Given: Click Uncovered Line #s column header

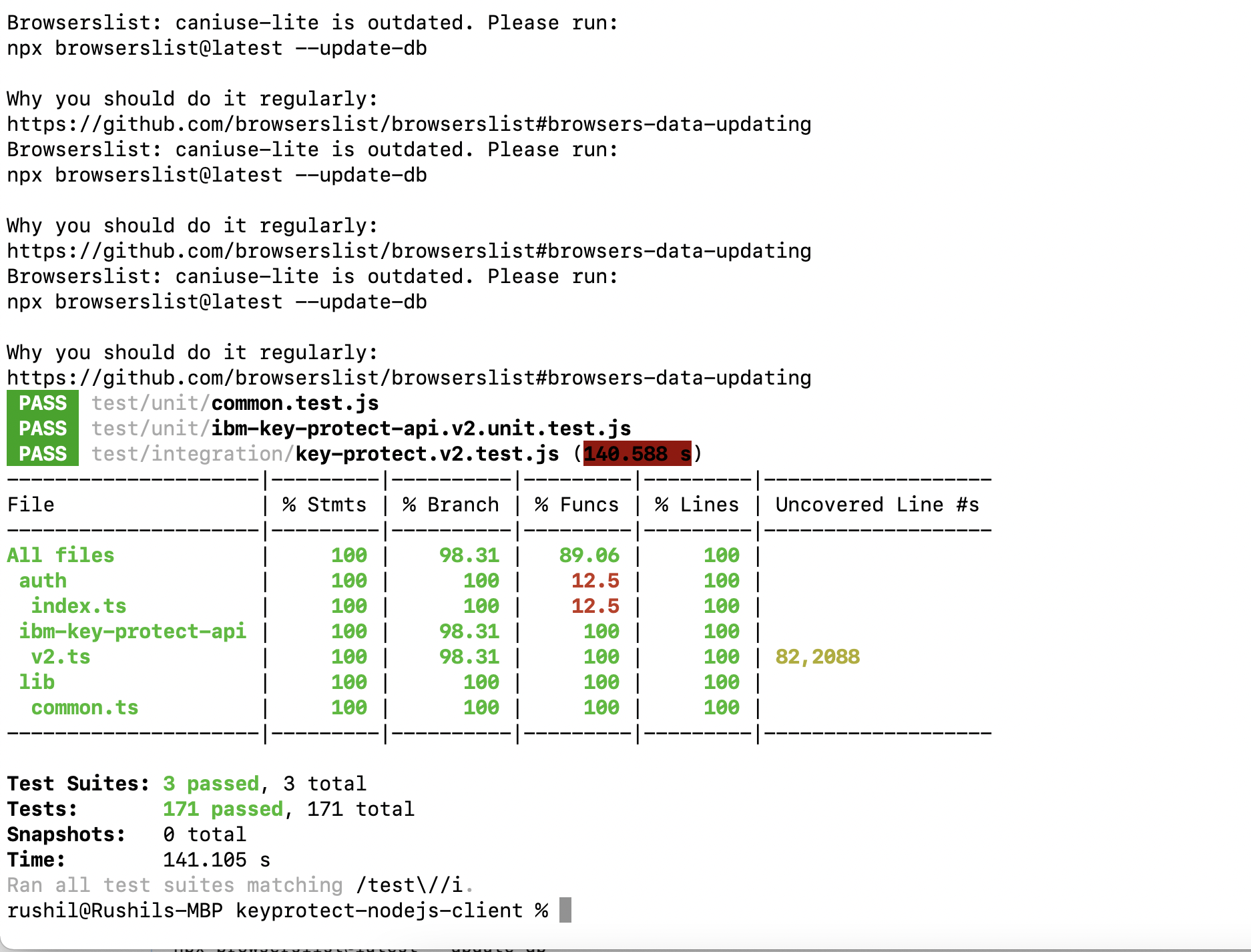Looking at the screenshot, I should point(877,505).
